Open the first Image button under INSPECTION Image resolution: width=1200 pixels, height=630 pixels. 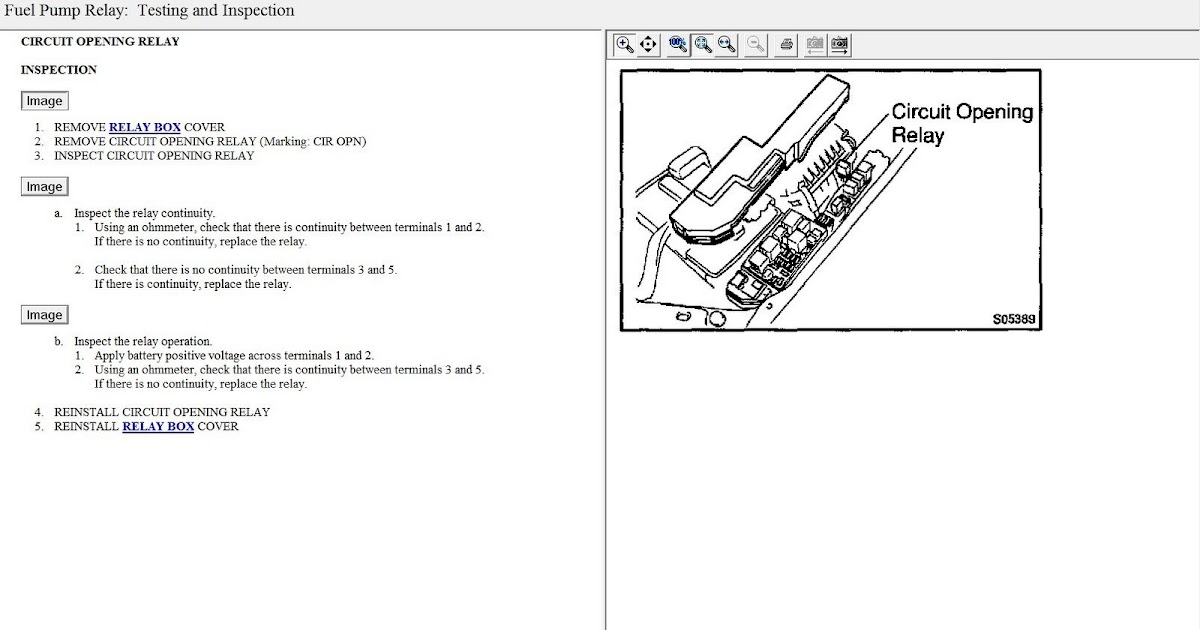[x=44, y=101]
